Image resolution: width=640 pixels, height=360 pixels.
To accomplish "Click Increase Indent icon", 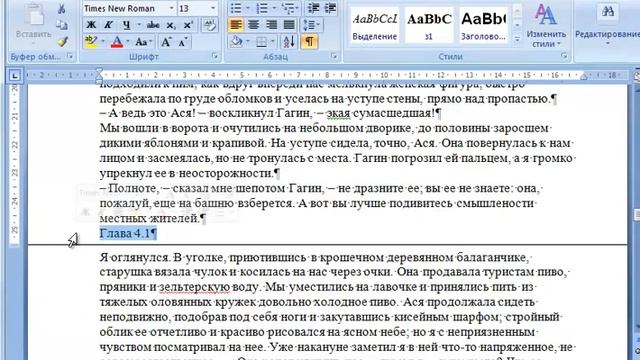I will [x=330, y=8].
